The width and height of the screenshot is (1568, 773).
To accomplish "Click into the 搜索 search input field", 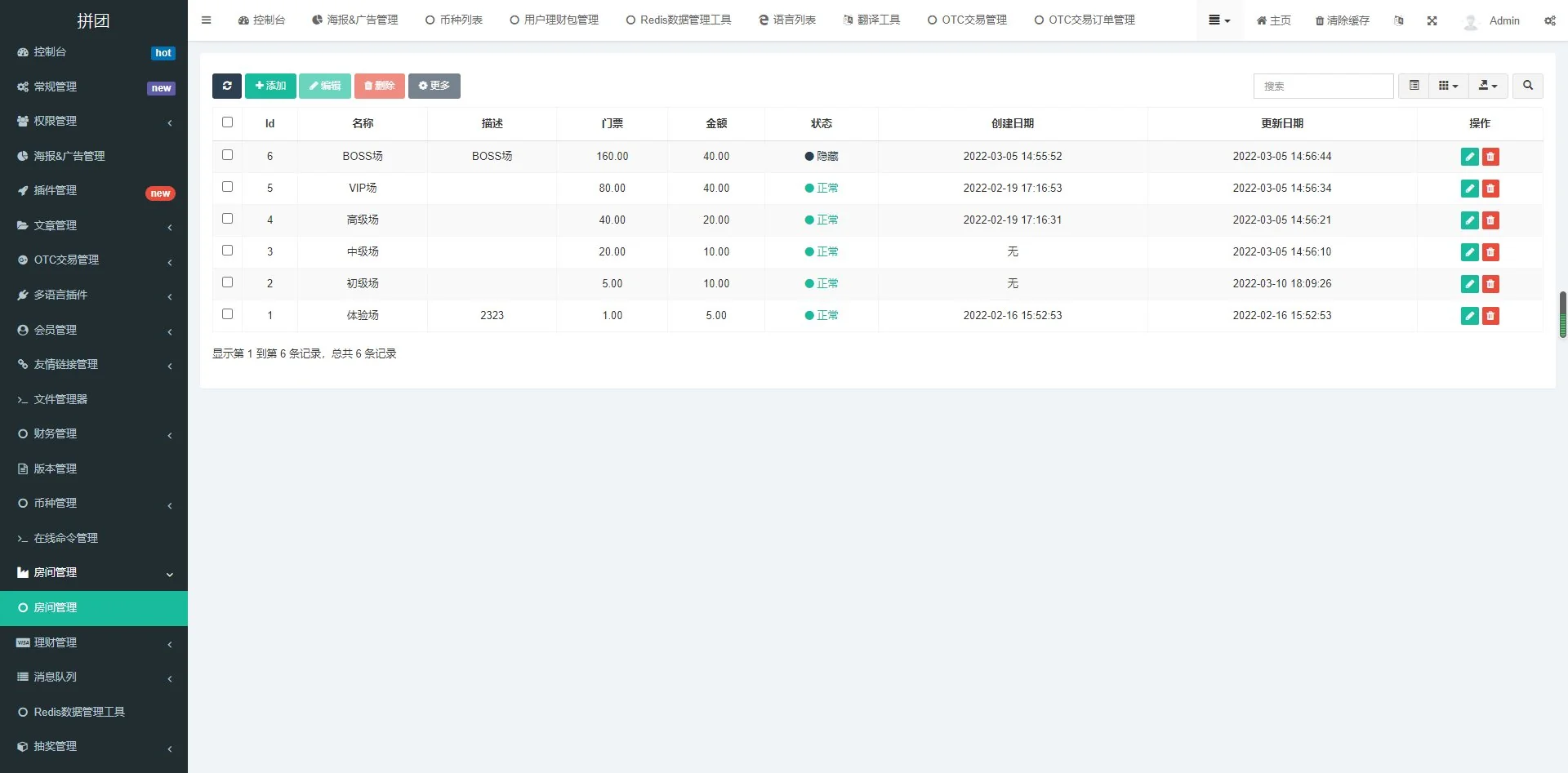I will [x=1323, y=86].
